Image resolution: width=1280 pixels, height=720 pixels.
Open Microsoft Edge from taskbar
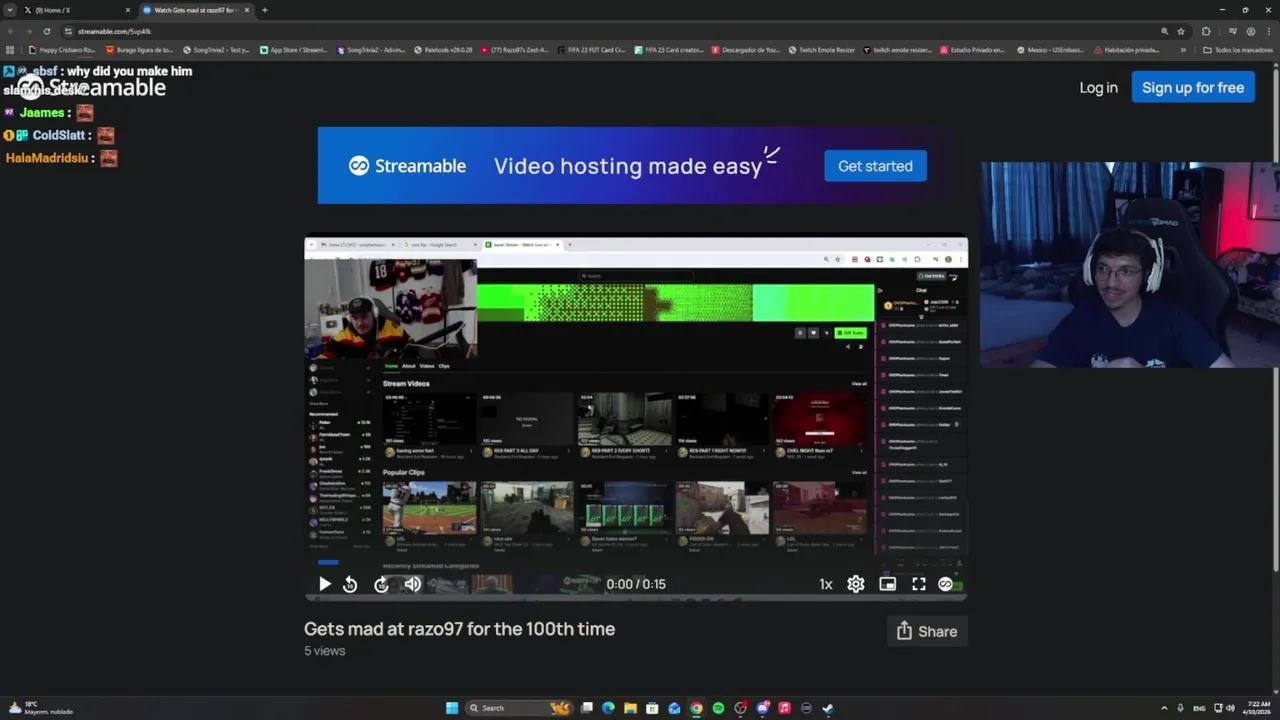[x=608, y=708]
